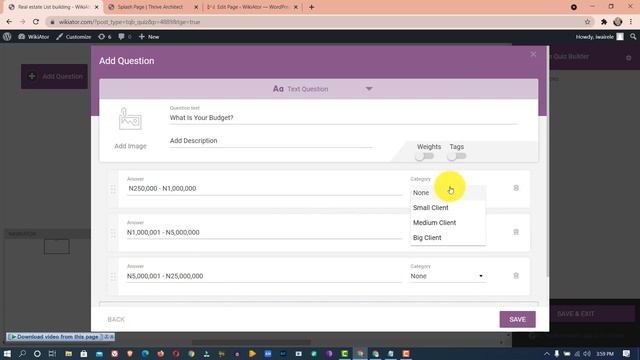The height and width of the screenshot is (360, 640).
Task: Click the SAVE button
Action: click(517, 319)
